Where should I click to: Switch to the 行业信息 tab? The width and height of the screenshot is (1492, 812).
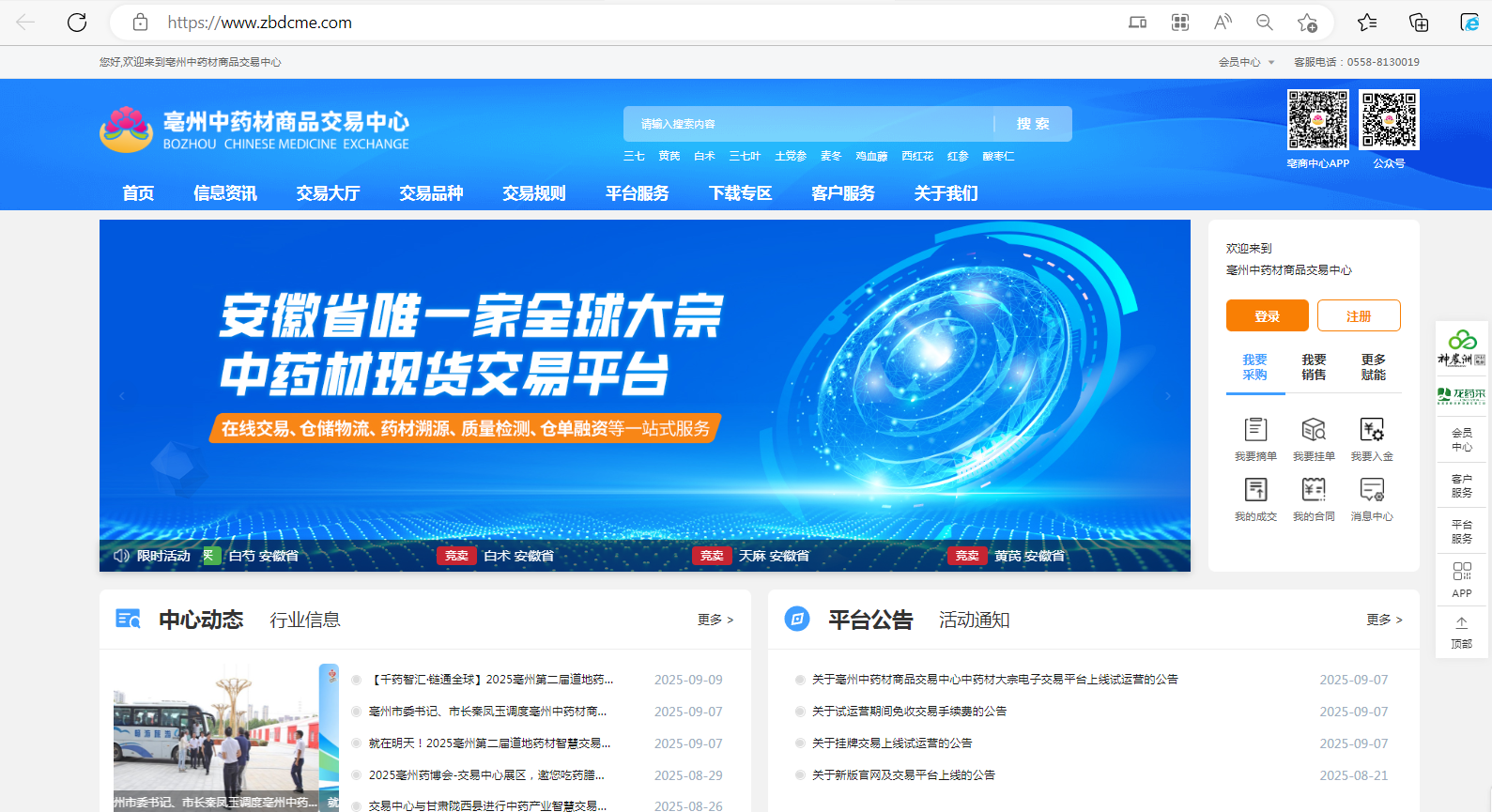point(305,620)
